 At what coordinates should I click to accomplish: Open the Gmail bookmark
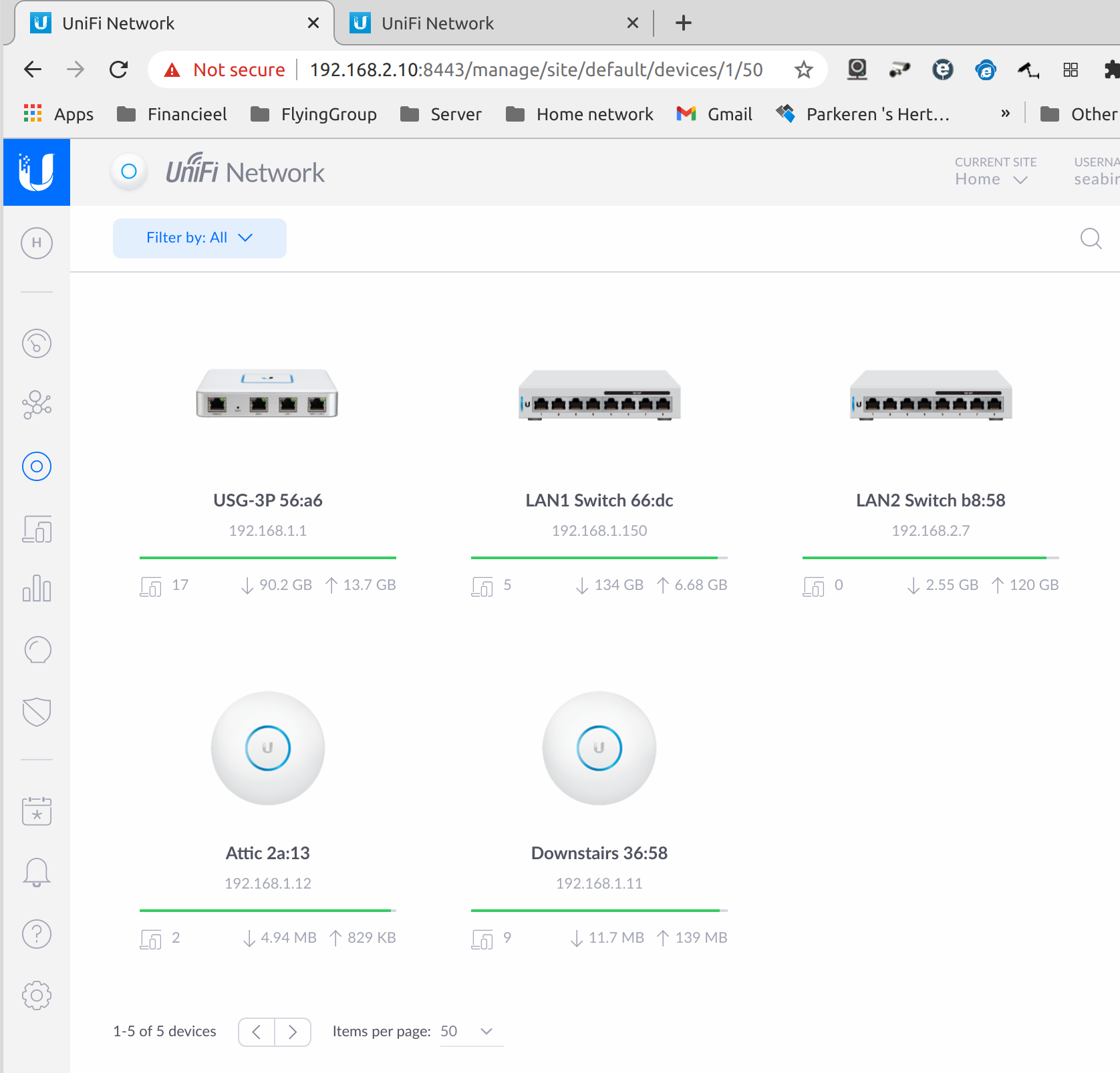point(714,114)
